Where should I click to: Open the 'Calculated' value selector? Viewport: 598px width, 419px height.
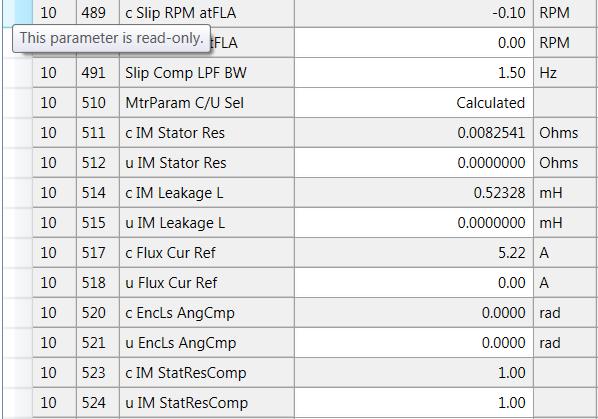coord(414,103)
